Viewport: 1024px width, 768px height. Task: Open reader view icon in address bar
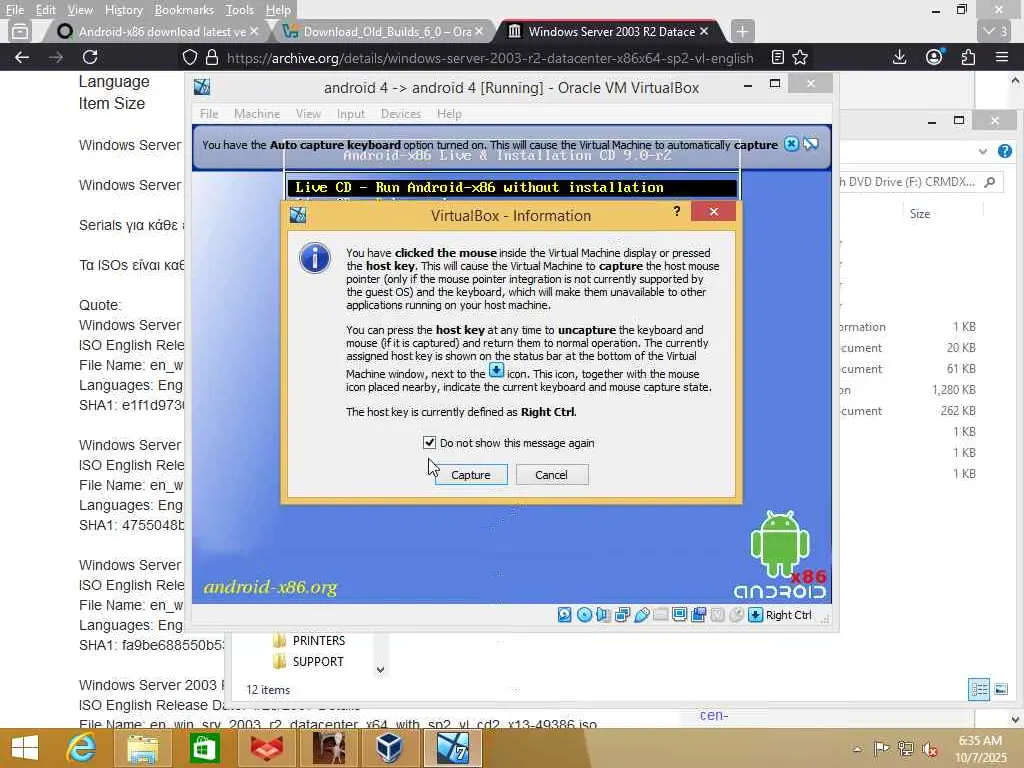[x=777, y=57]
